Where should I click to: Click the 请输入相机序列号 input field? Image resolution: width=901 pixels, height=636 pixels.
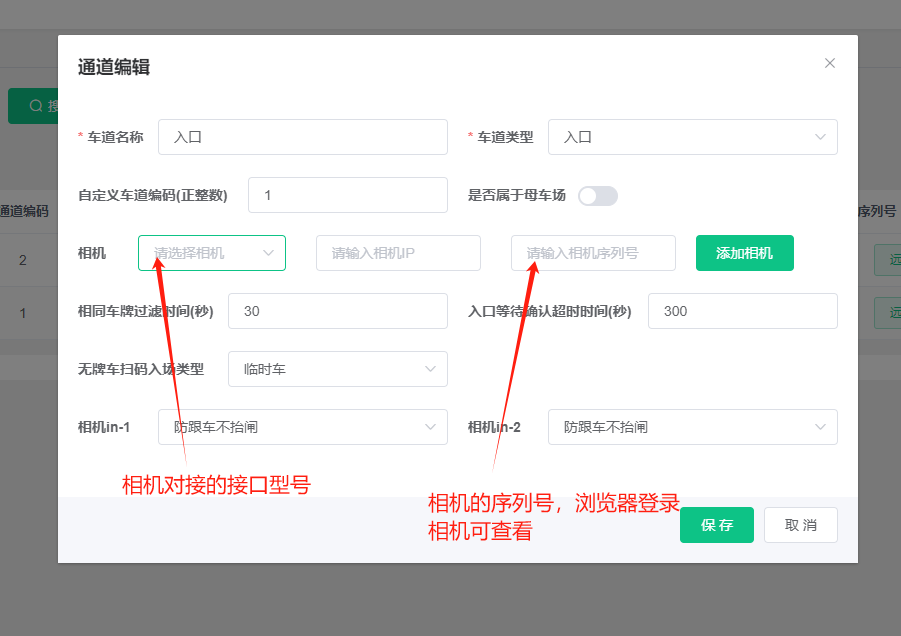[x=593, y=253]
